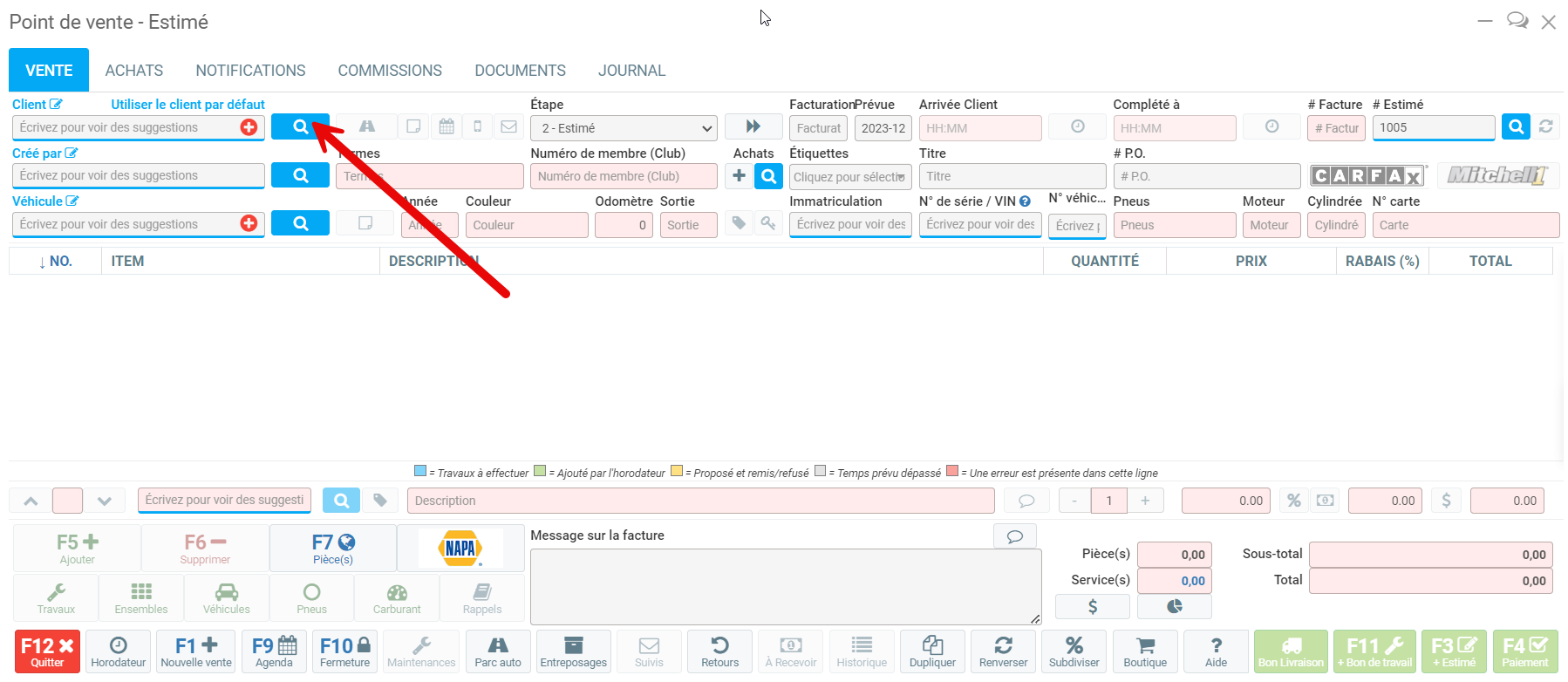Viewport: 1568px width, 682px height.
Task: Add new client with red plus icon
Action: point(249,127)
